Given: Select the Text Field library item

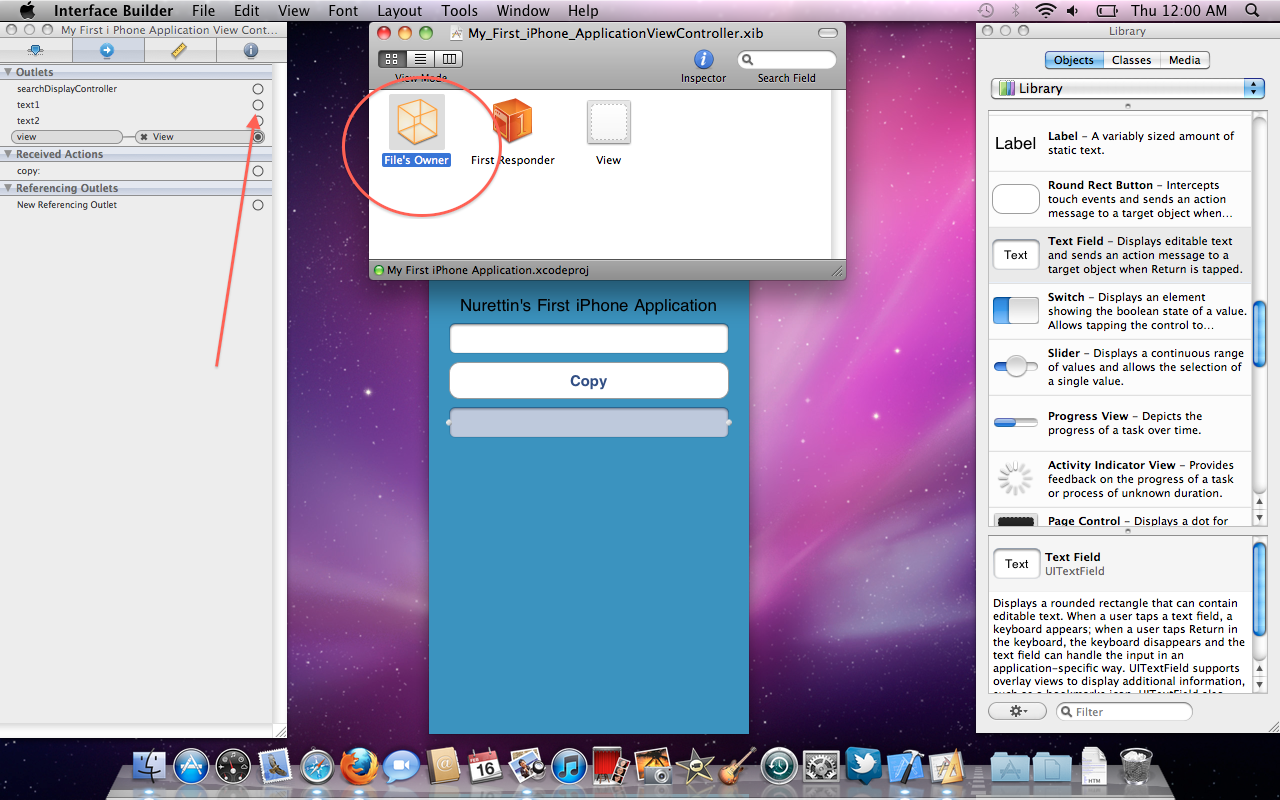Looking at the screenshot, I should pyautogui.click(x=1120, y=255).
